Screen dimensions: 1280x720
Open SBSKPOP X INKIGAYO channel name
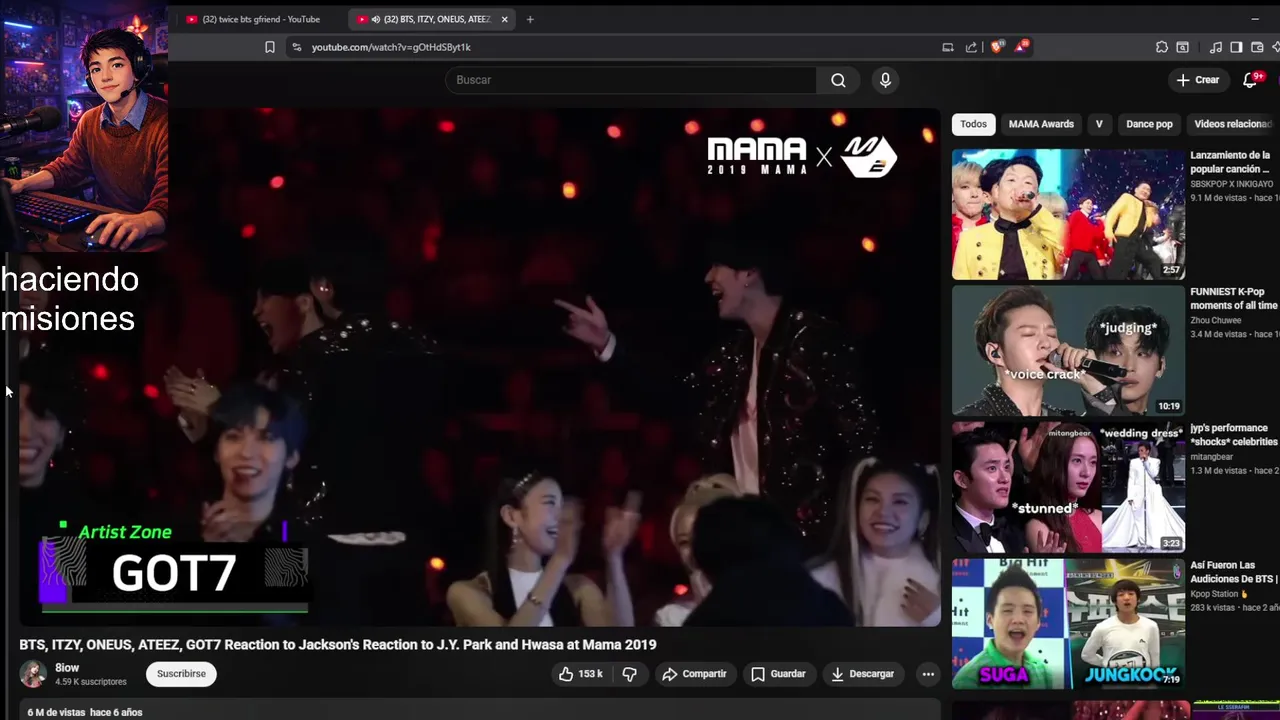pos(1232,184)
